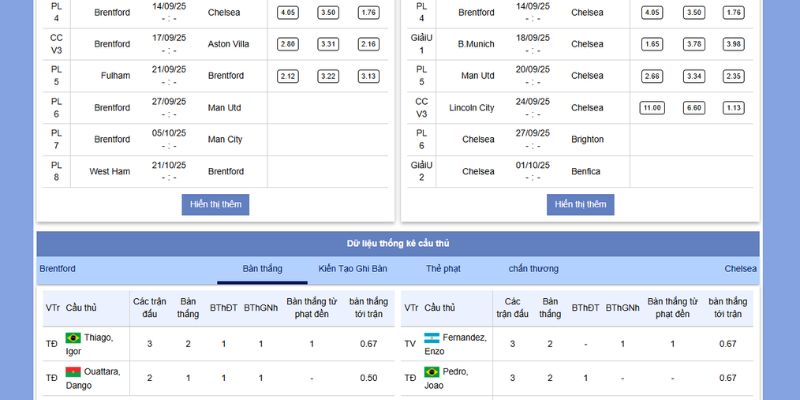
Task: Choose the 11.00 odds for Lincoln City
Action: point(652,108)
